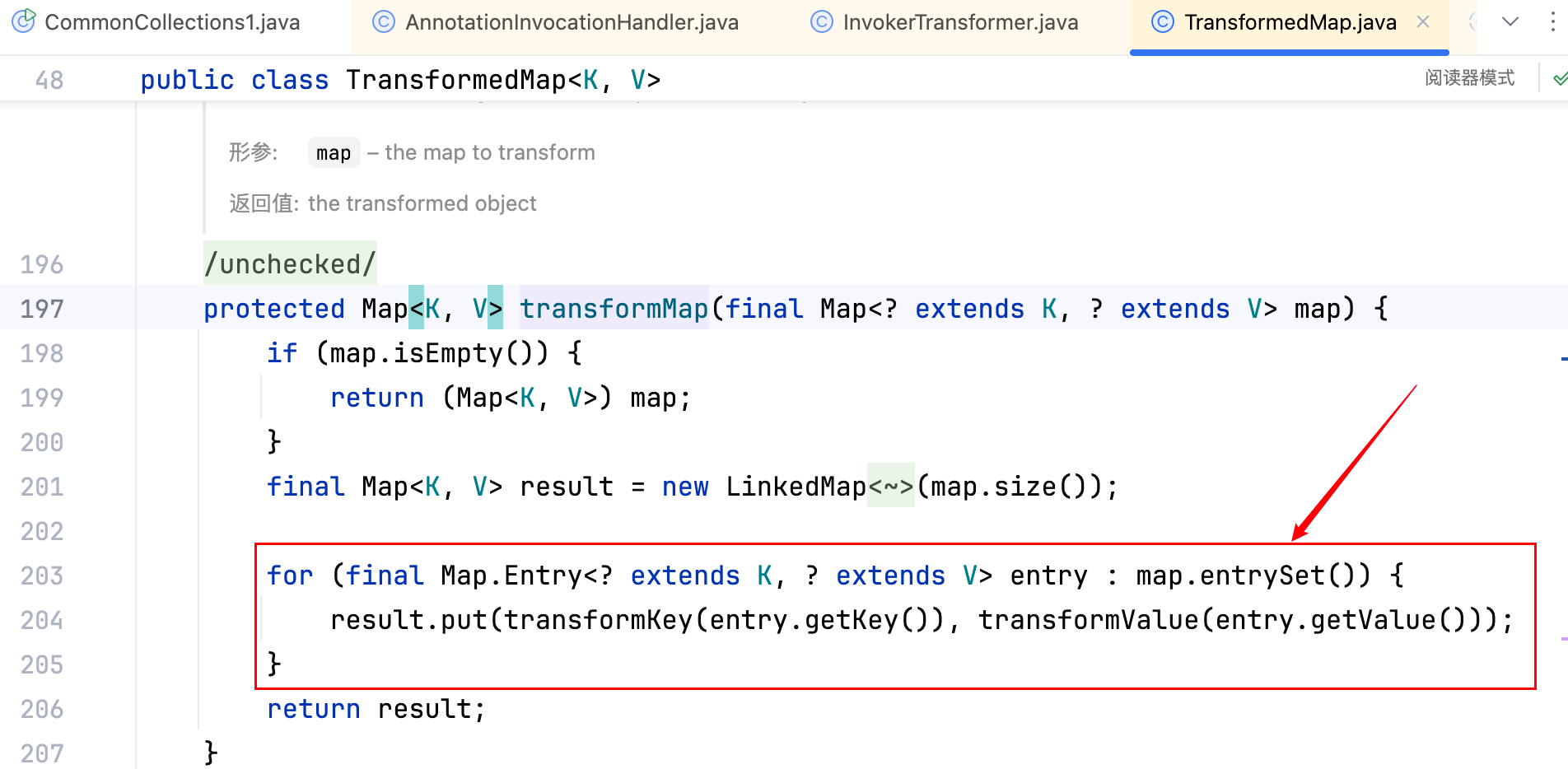Show the hidden tabs dropdown list
This screenshot has width=1568, height=769.
coord(1510,22)
